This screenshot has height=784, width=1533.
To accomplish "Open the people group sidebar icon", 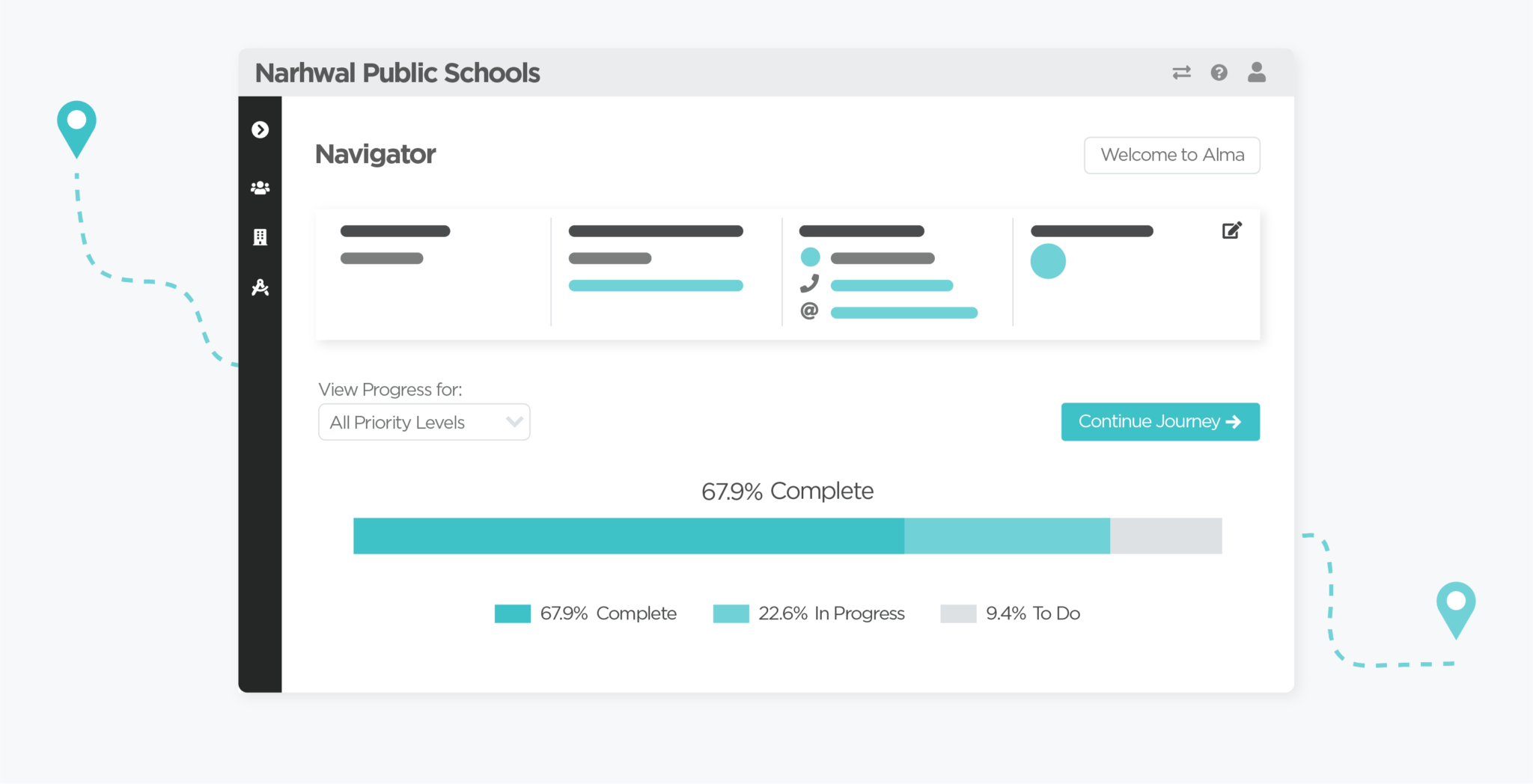I will (x=260, y=188).
